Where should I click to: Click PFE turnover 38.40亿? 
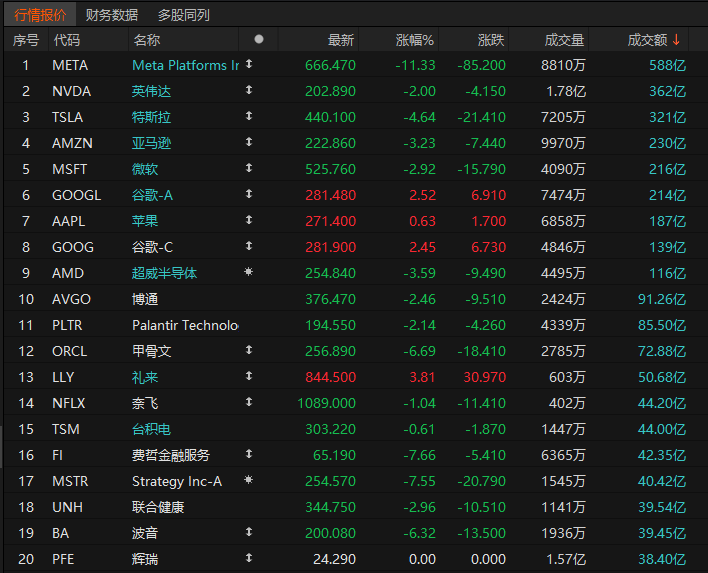click(x=662, y=559)
